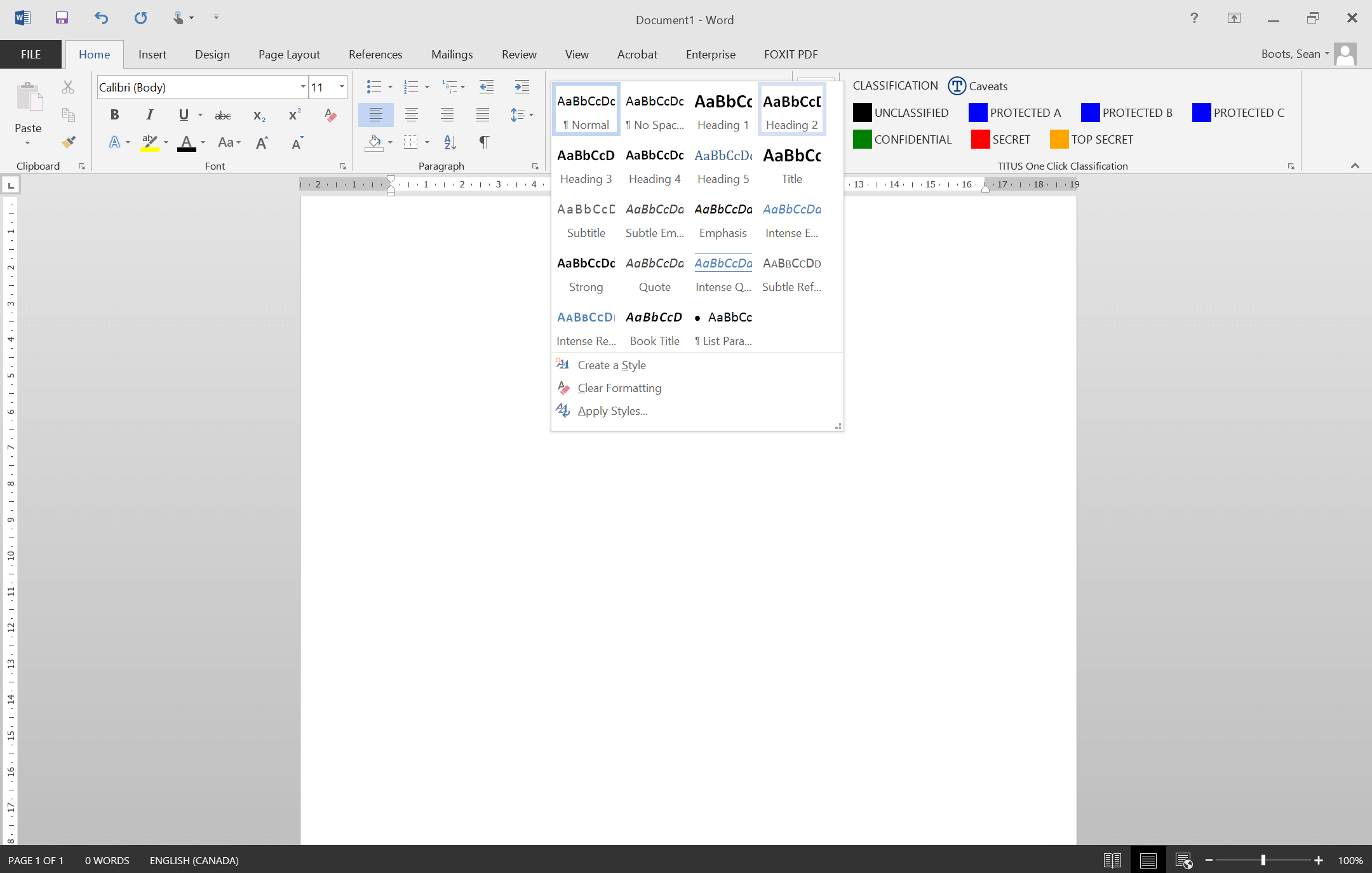Classify document as CONFIDENTIAL

[x=903, y=139]
